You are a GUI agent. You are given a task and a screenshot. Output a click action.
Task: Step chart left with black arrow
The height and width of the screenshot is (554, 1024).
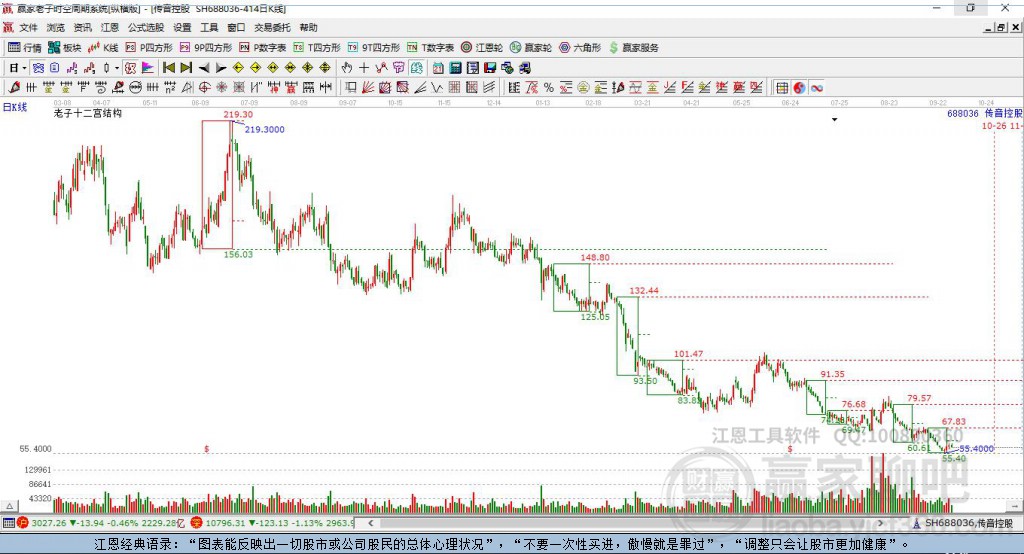click(204, 68)
